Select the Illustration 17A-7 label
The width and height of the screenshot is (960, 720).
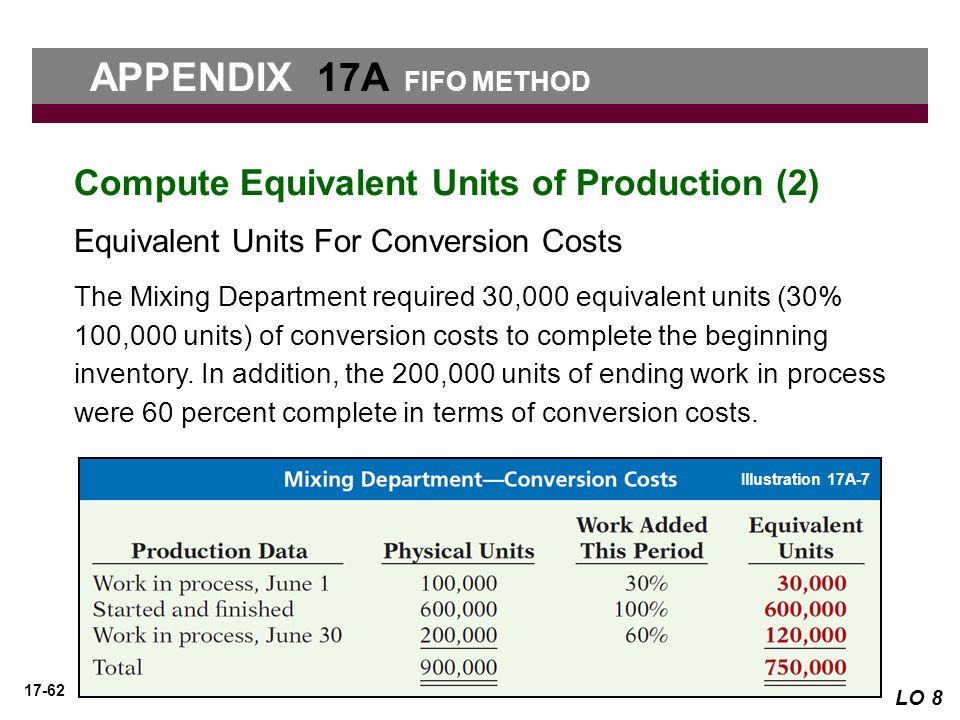[x=804, y=479]
